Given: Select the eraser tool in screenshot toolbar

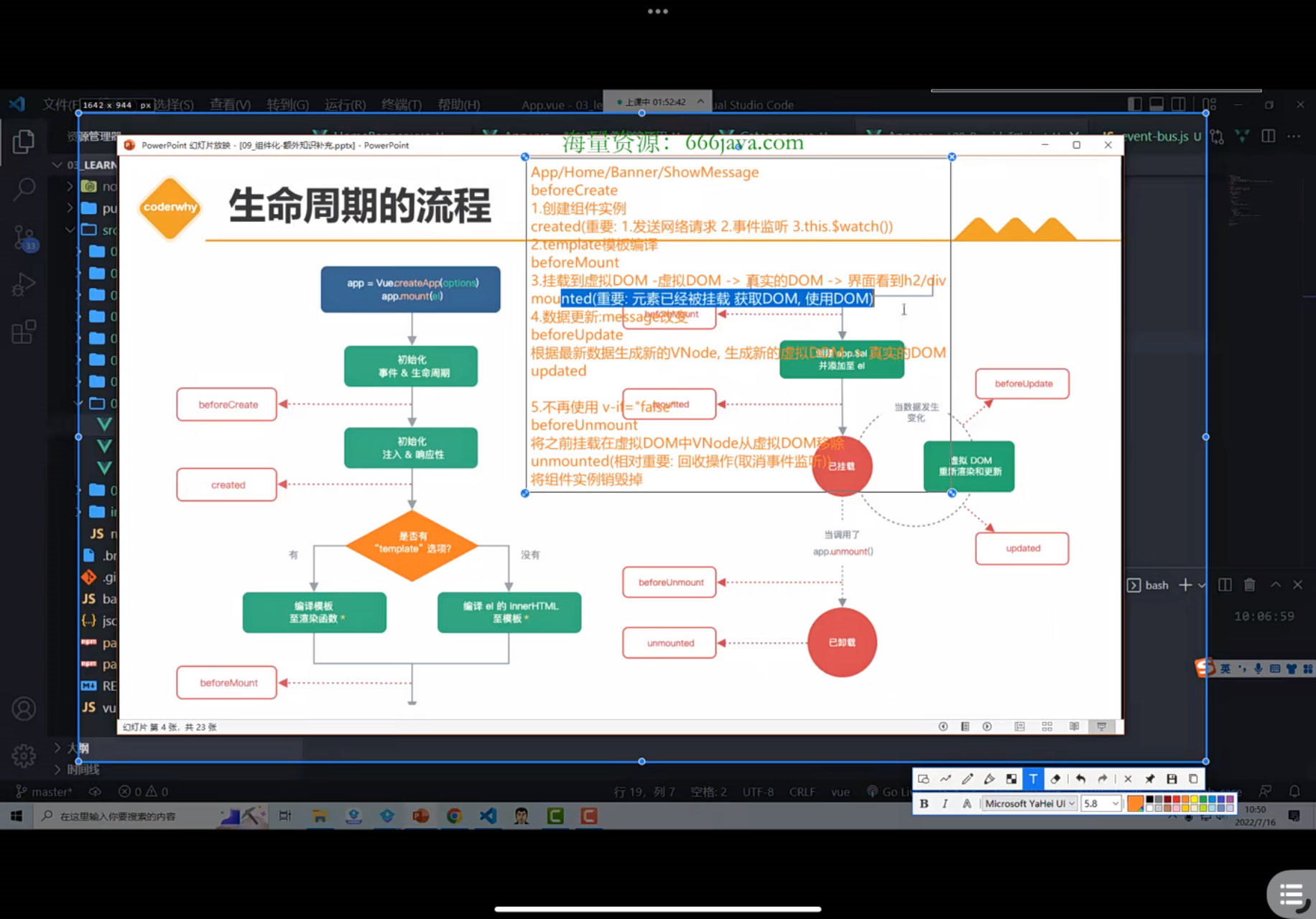Looking at the screenshot, I should [x=1055, y=778].
